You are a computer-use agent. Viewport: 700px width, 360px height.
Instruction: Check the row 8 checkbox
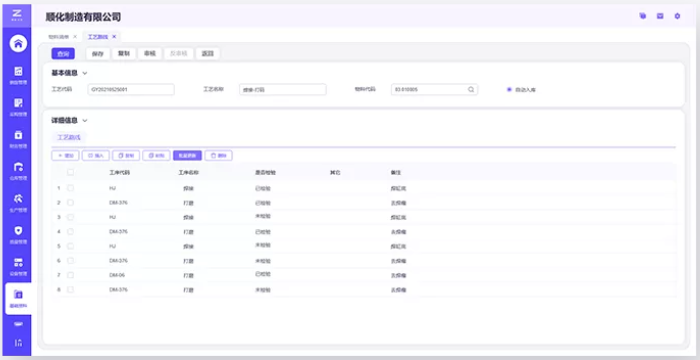click(x=71, y=289)
